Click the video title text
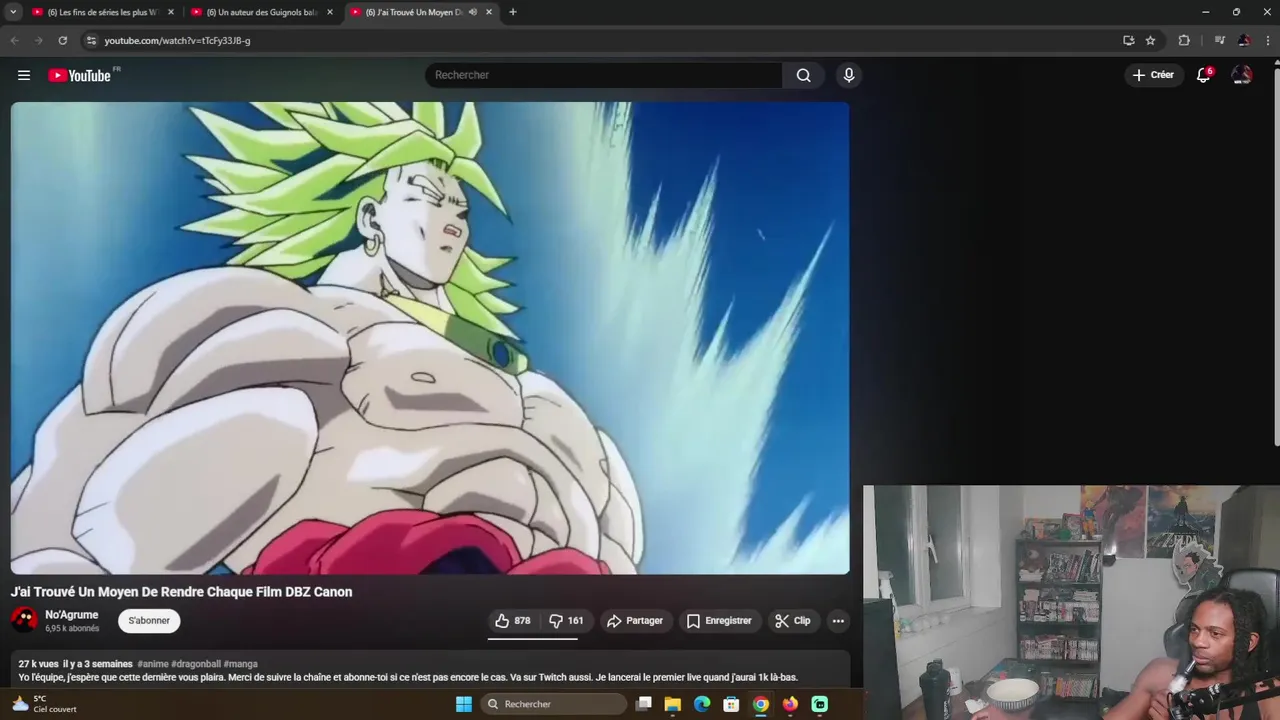The image size is (1280, 720). [x=181, y=592]
